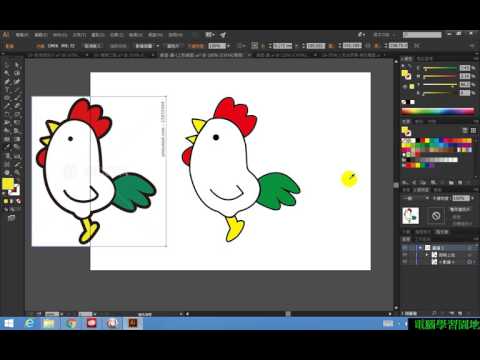
Task: Expand the top layer disclosure triangle
Action: pyautogui.click(x=420, y=248)
